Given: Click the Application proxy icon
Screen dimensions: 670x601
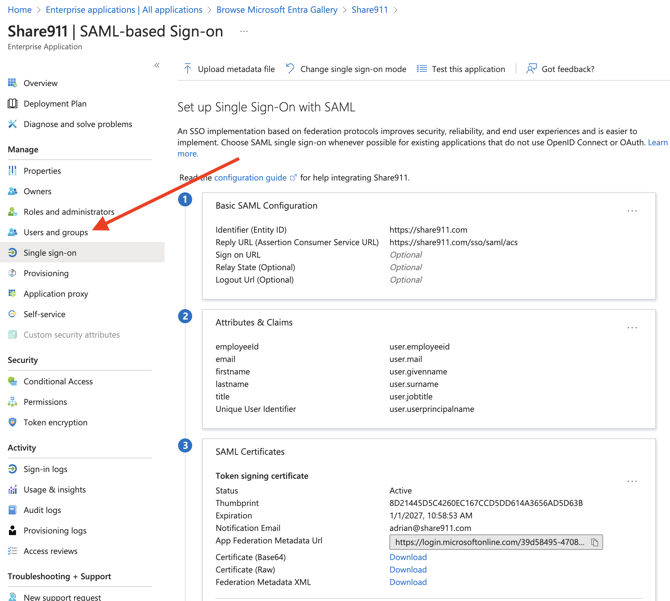Looking at the screenshot, I should point(12,293).
